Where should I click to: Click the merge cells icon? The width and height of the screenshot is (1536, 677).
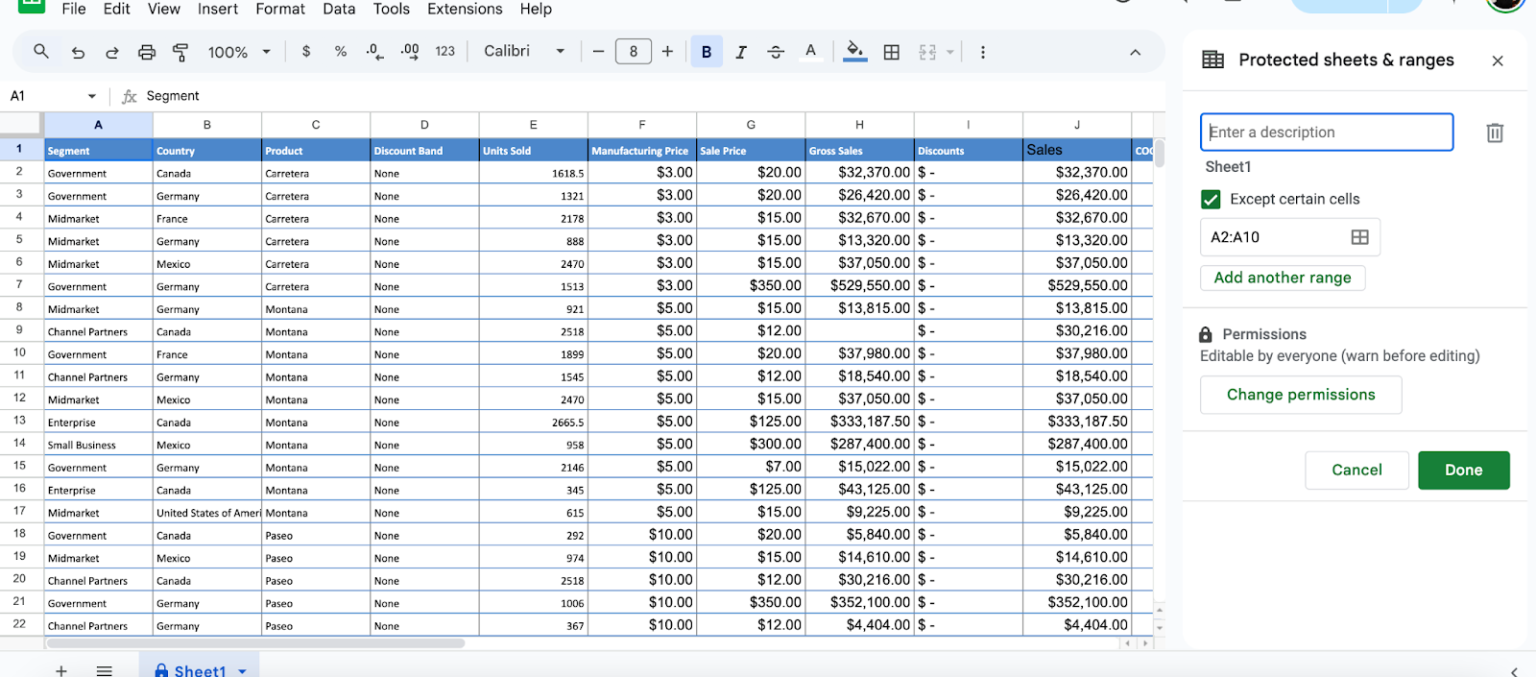point(929,51)
